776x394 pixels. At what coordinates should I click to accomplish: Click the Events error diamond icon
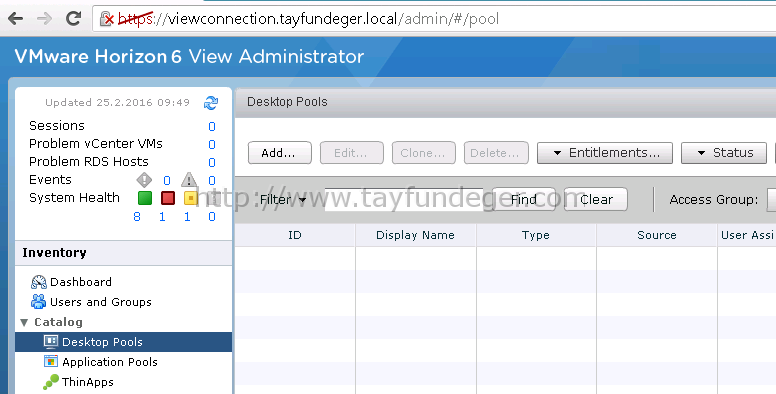click(144, 180)
